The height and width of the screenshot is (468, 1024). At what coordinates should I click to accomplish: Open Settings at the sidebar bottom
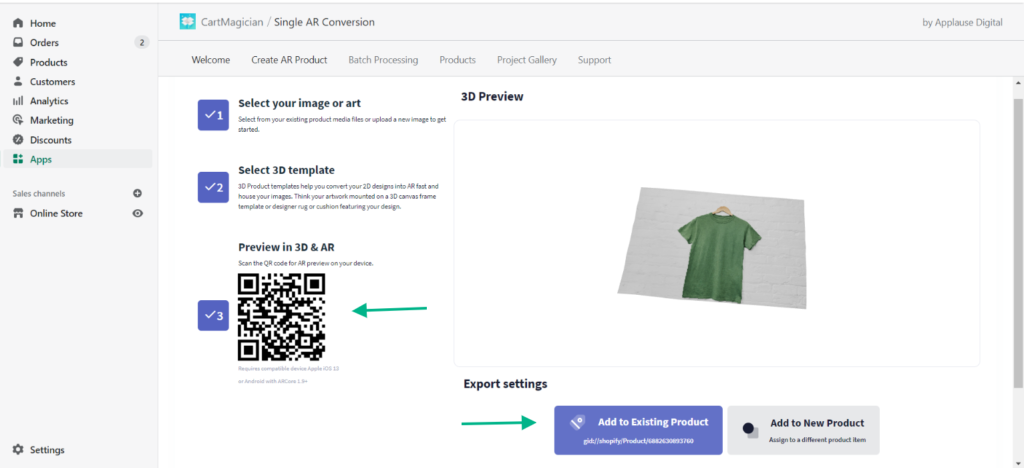pos(47,450)
